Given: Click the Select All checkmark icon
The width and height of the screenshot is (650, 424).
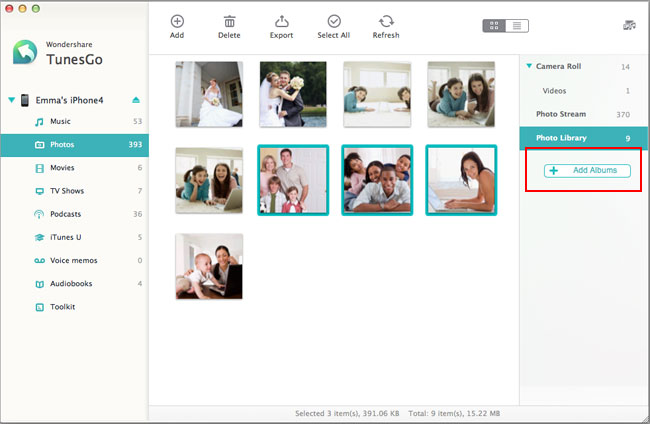Looking at the screenshot, I should click(334, 21).
